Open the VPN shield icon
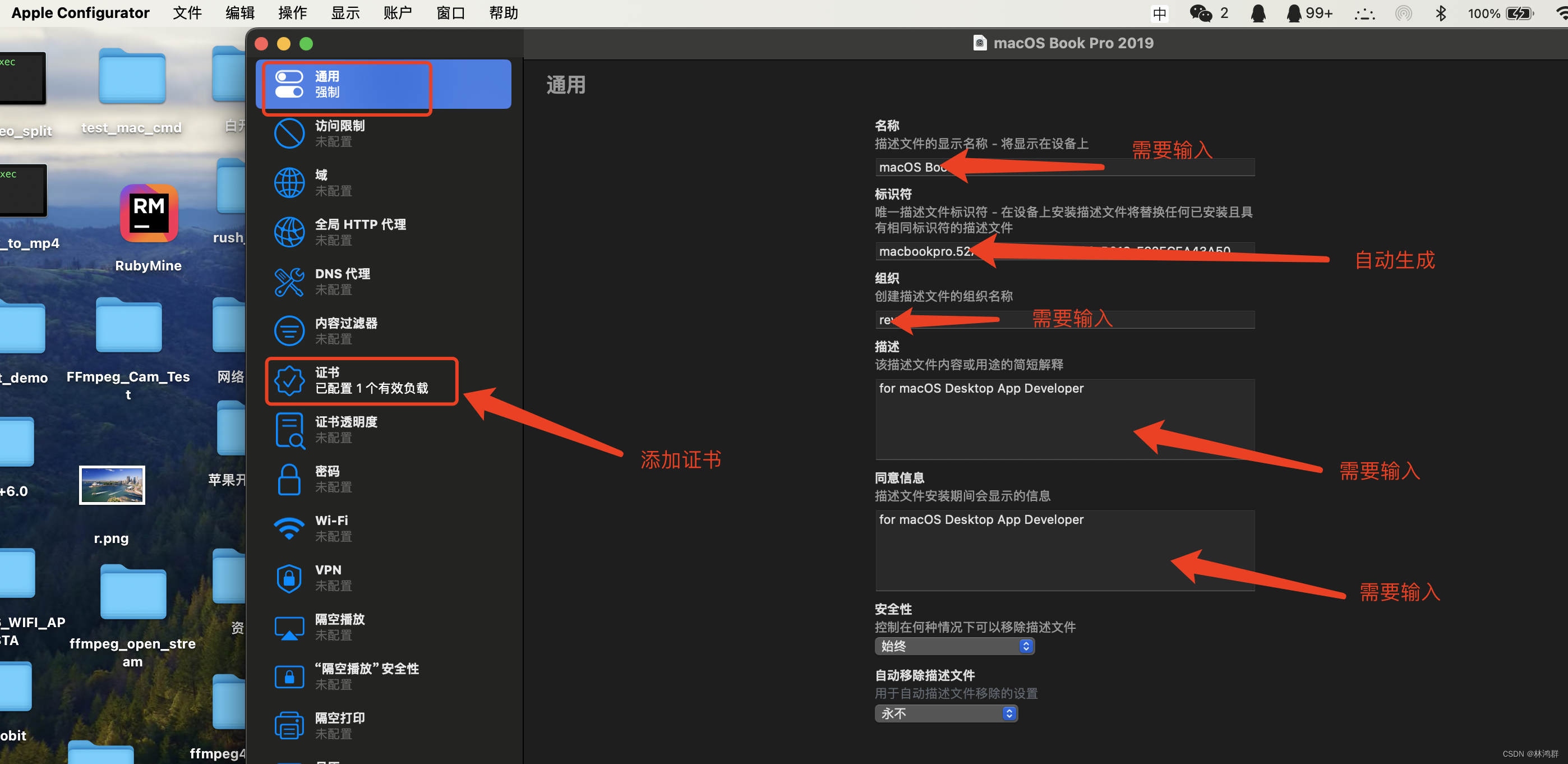 coord(289,578)
